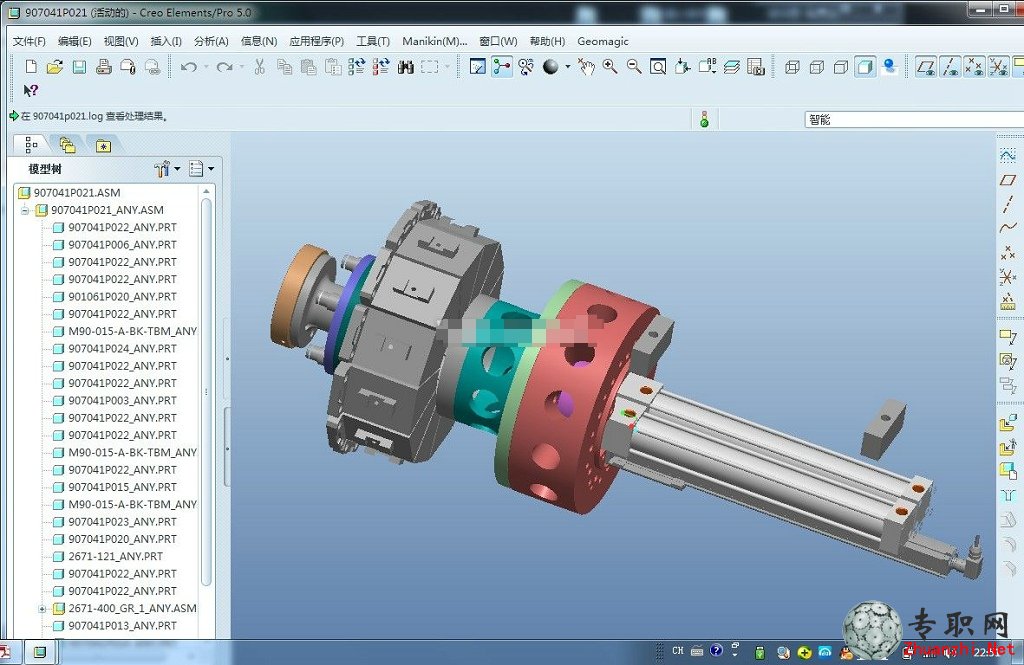Print the model with the printer icon
The height and width of the screenshot is (665, 1024).
tap(103, 67)
